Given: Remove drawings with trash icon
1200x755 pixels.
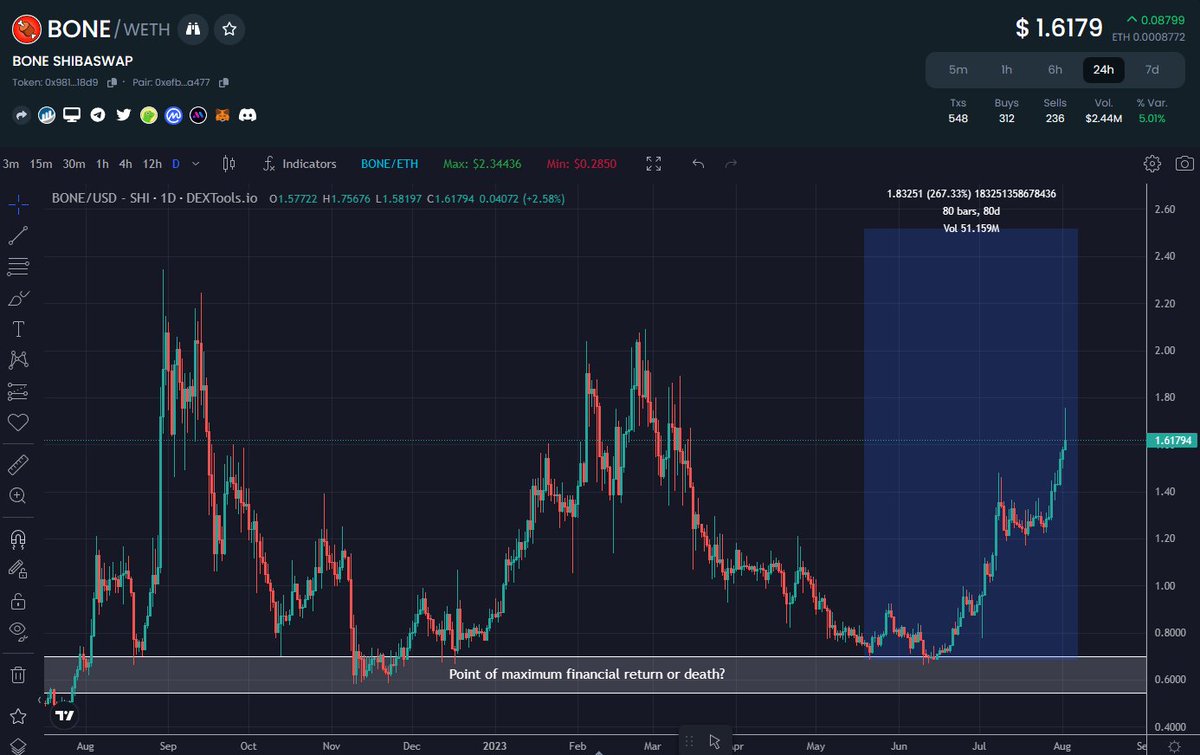Looking at the screenshot, I should coord(18,675).
